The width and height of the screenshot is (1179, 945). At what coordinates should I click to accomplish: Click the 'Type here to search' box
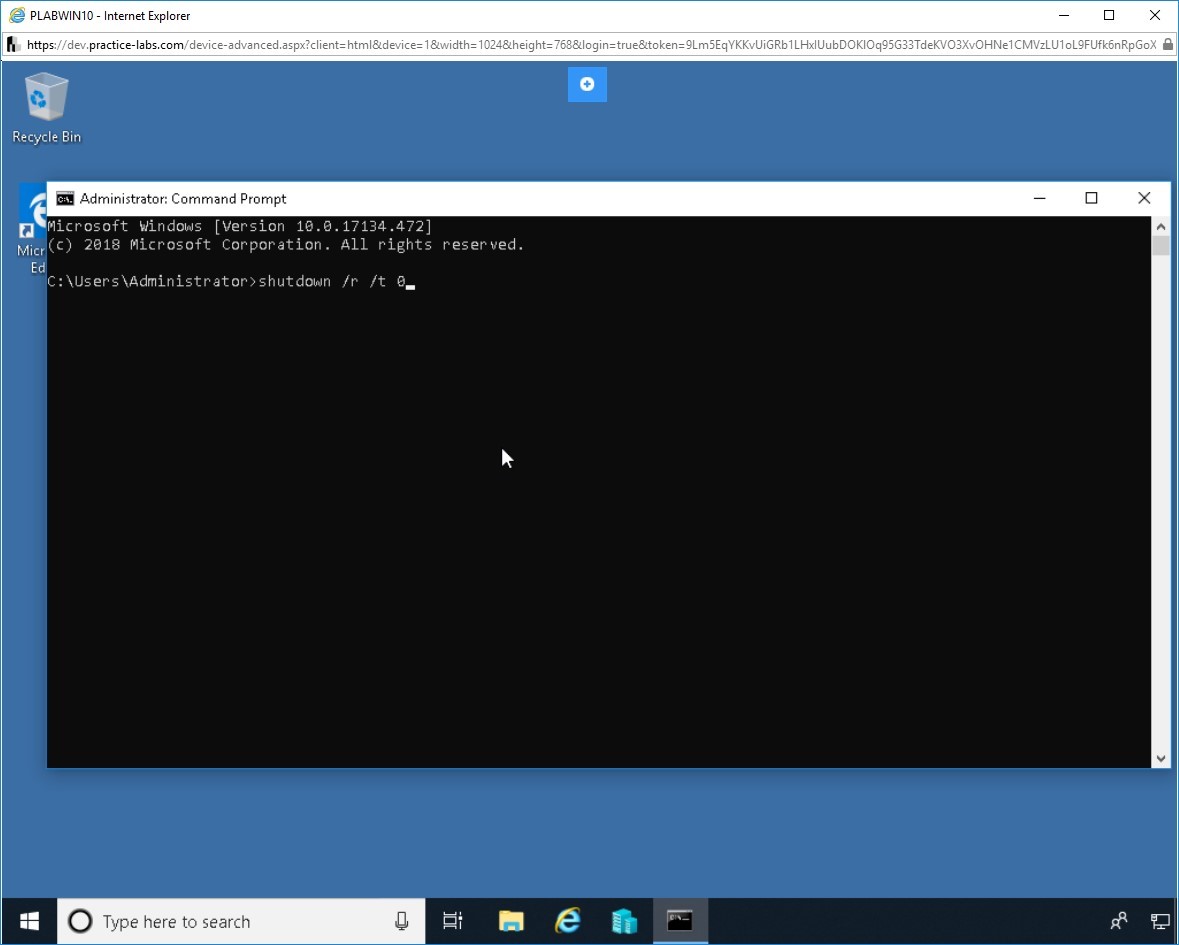tap(241, 921)
